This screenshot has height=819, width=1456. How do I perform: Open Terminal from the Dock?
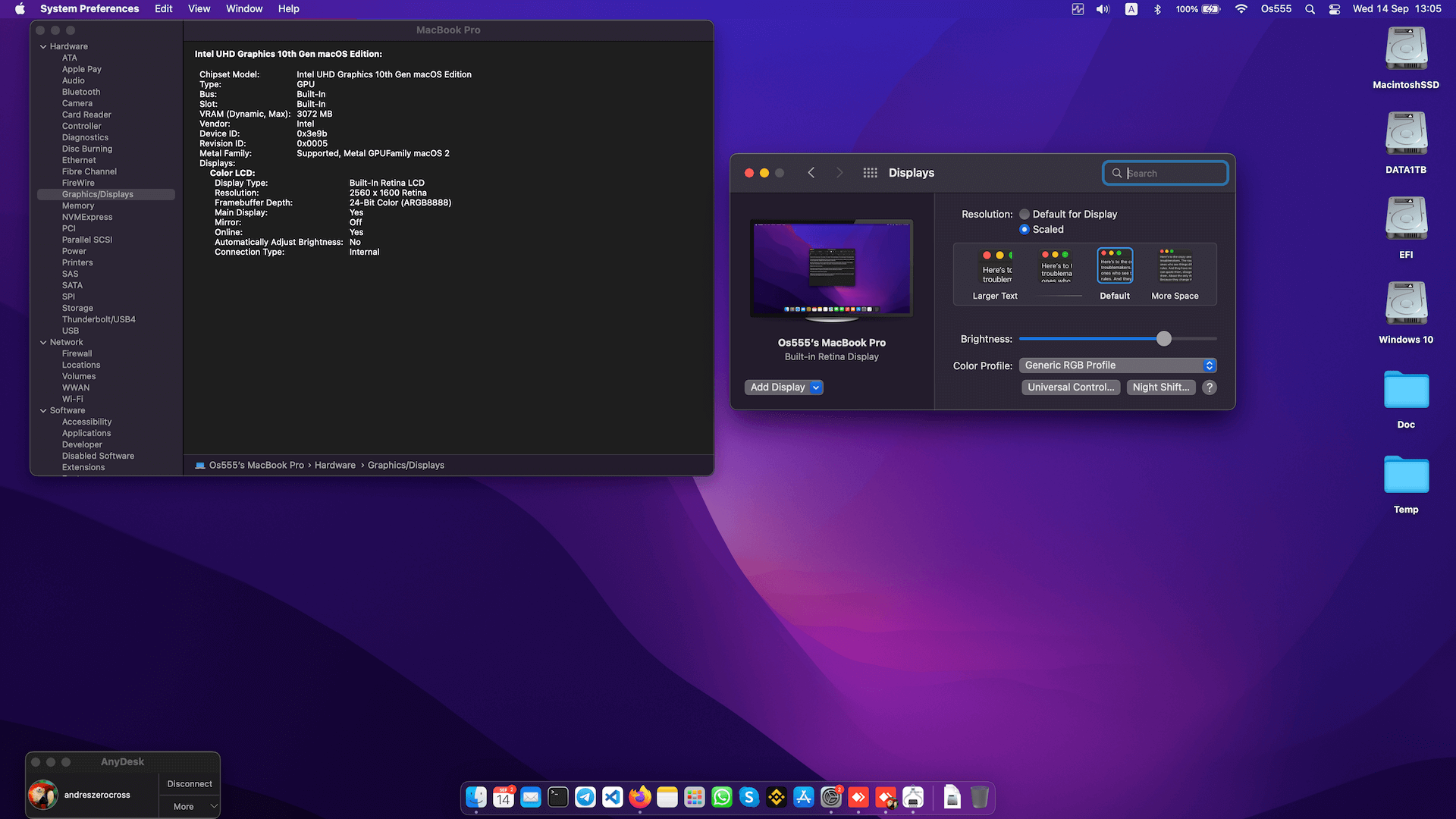(x=558, y=797)
